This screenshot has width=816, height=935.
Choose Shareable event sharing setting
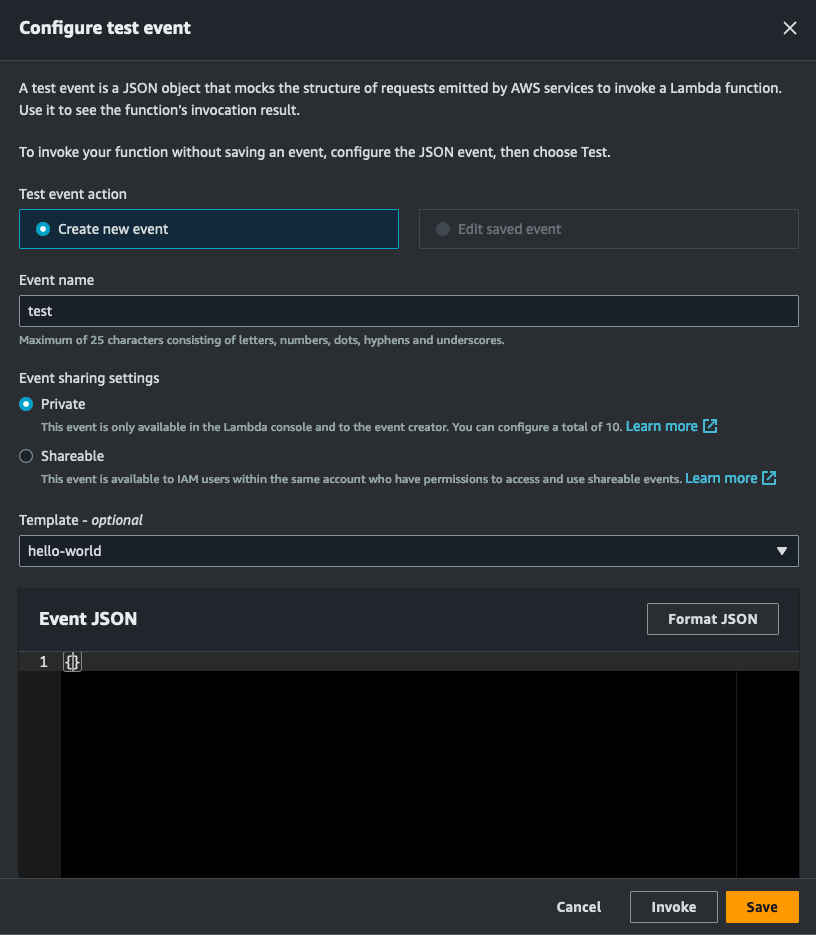26,456
